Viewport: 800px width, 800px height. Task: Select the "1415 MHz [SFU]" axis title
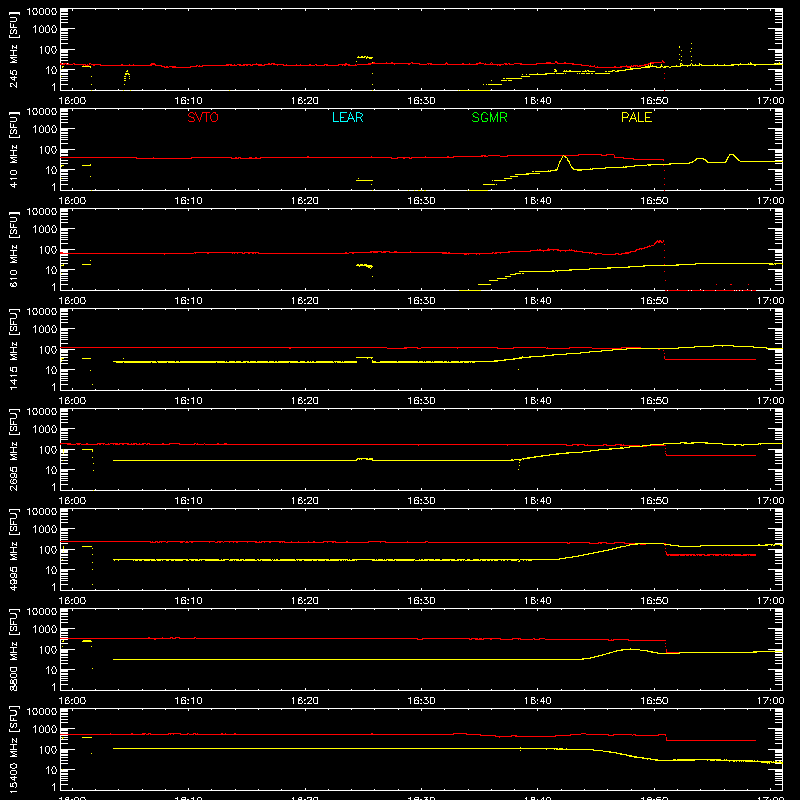coord(14,349)
